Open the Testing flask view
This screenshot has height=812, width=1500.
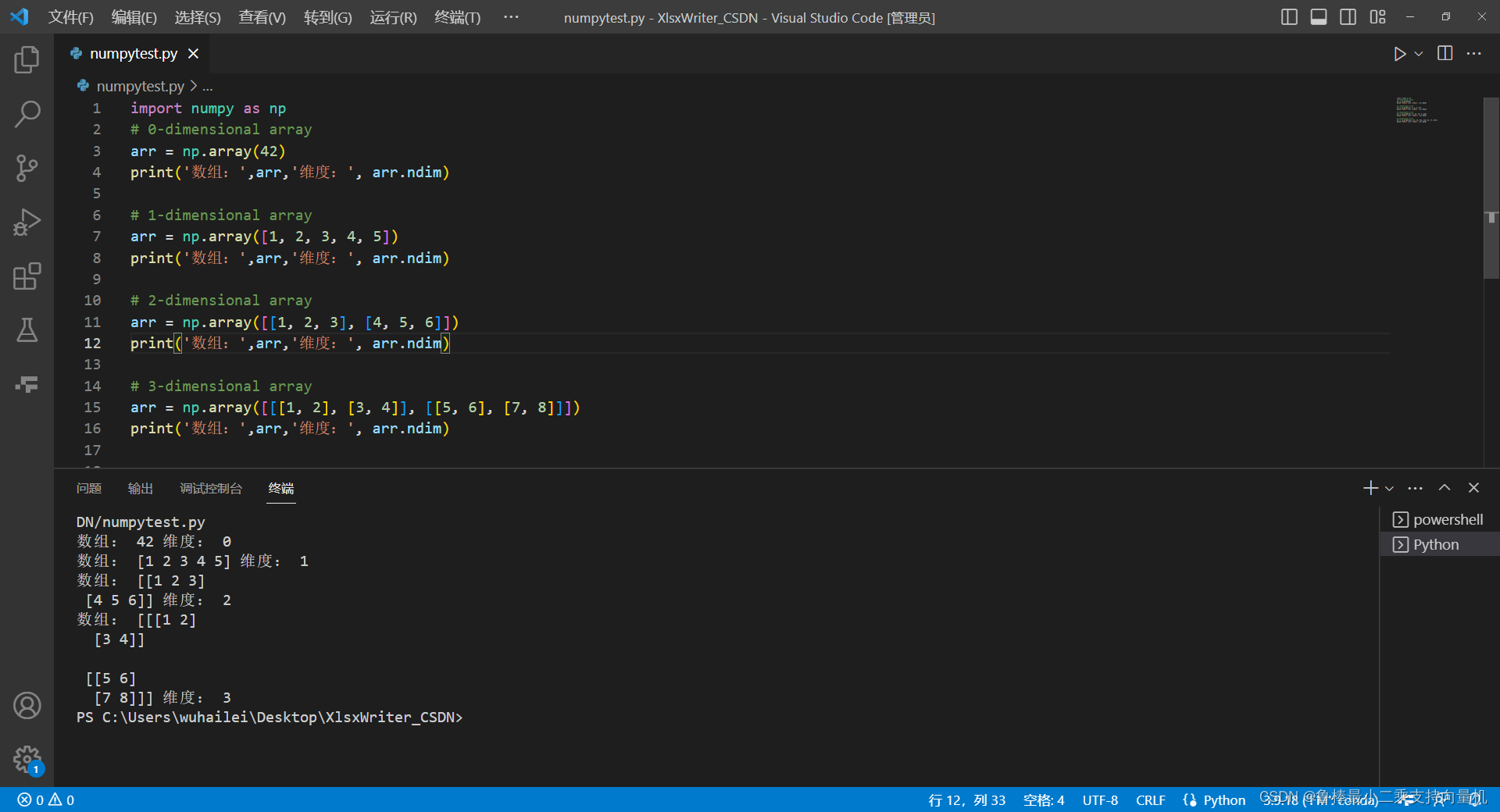tap(27, 330)
